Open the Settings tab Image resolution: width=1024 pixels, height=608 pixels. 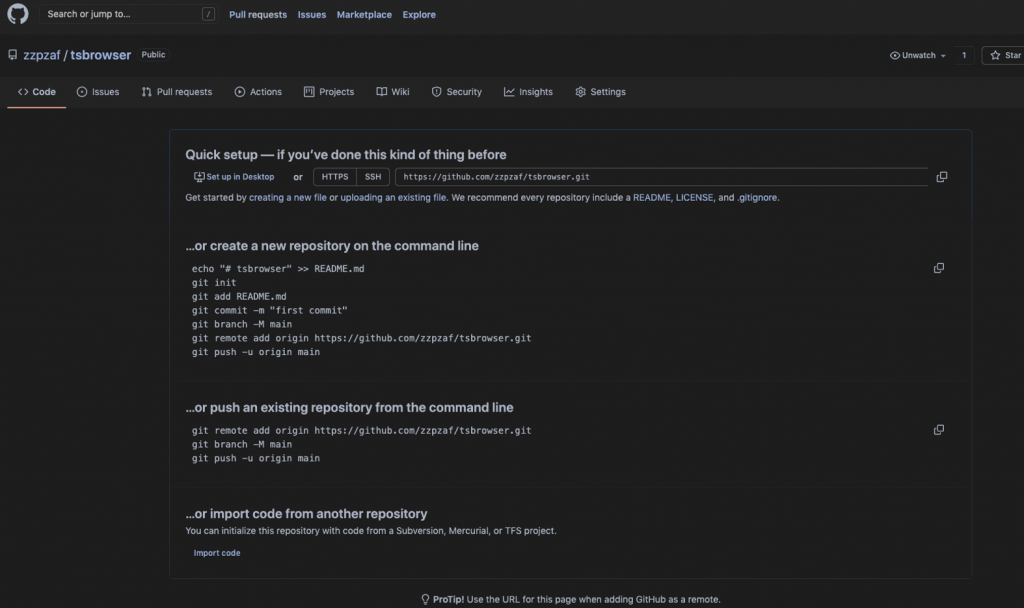600,92
